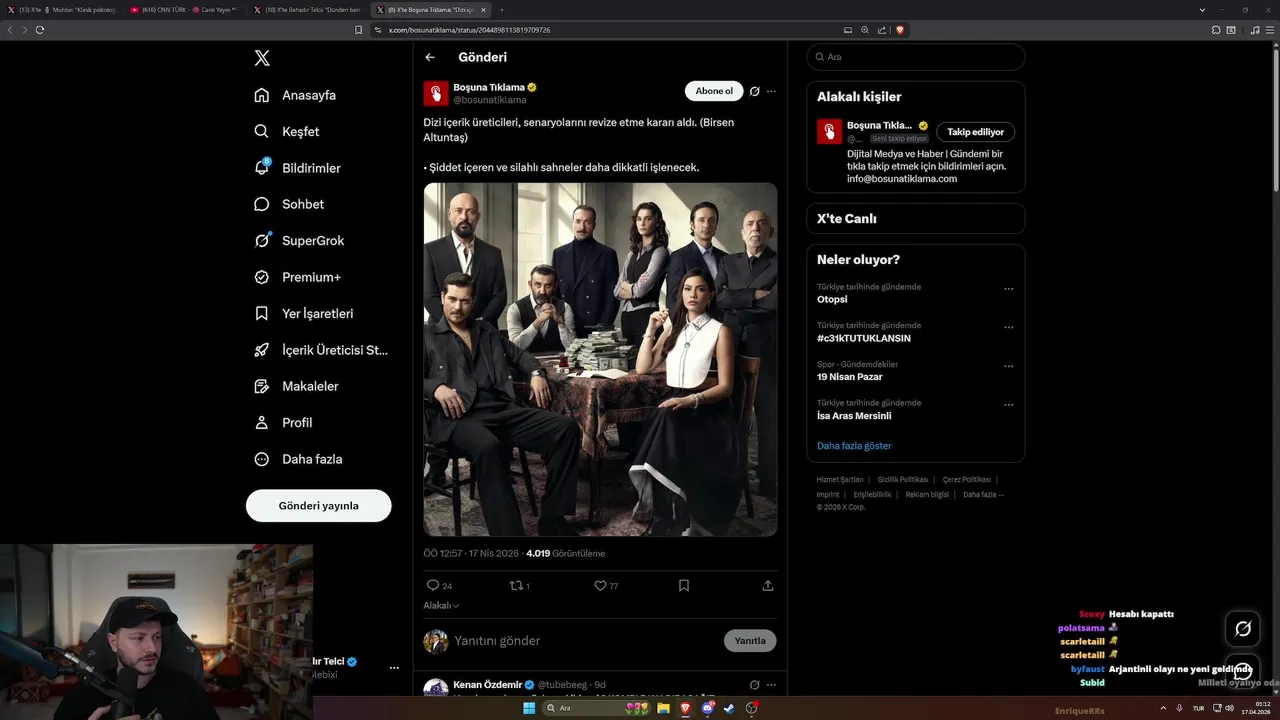Click Grok icon next to Abone ol

click(x=755, y=91)
